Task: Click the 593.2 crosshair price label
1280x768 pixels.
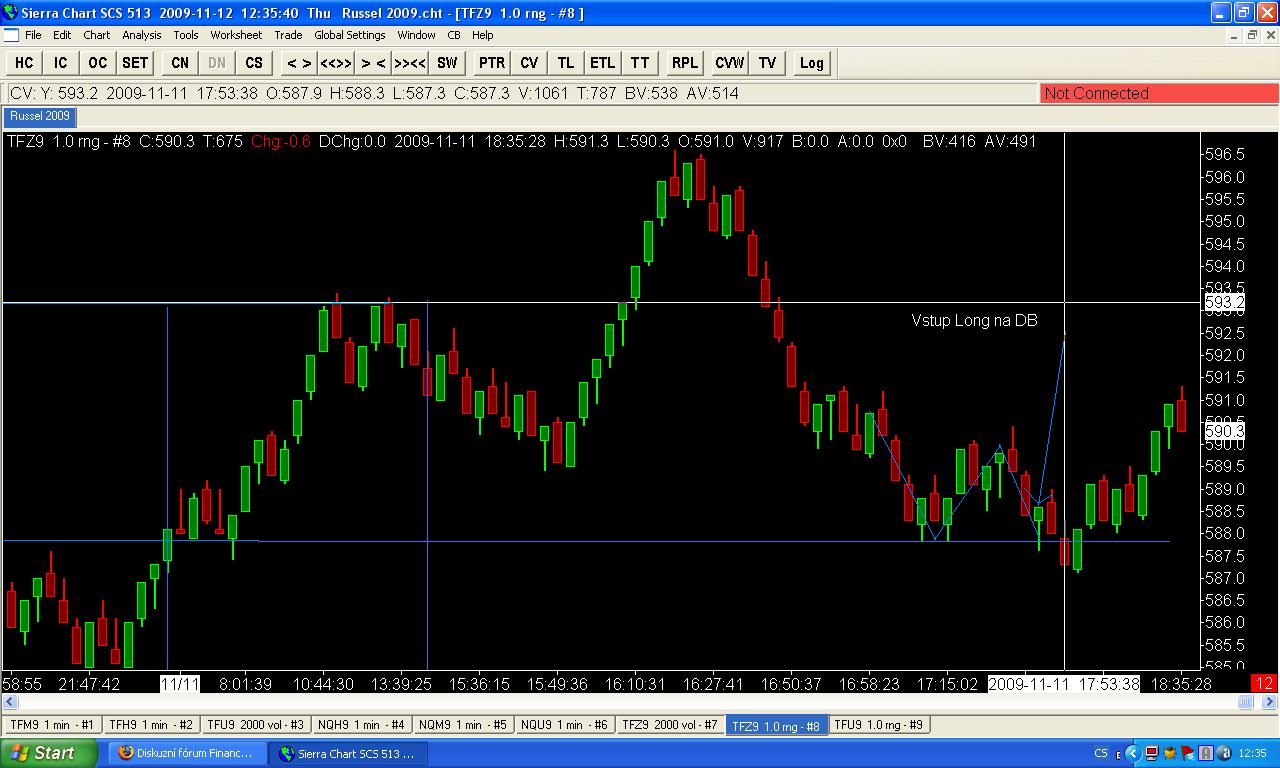Action: click(x=1224, y=302)
